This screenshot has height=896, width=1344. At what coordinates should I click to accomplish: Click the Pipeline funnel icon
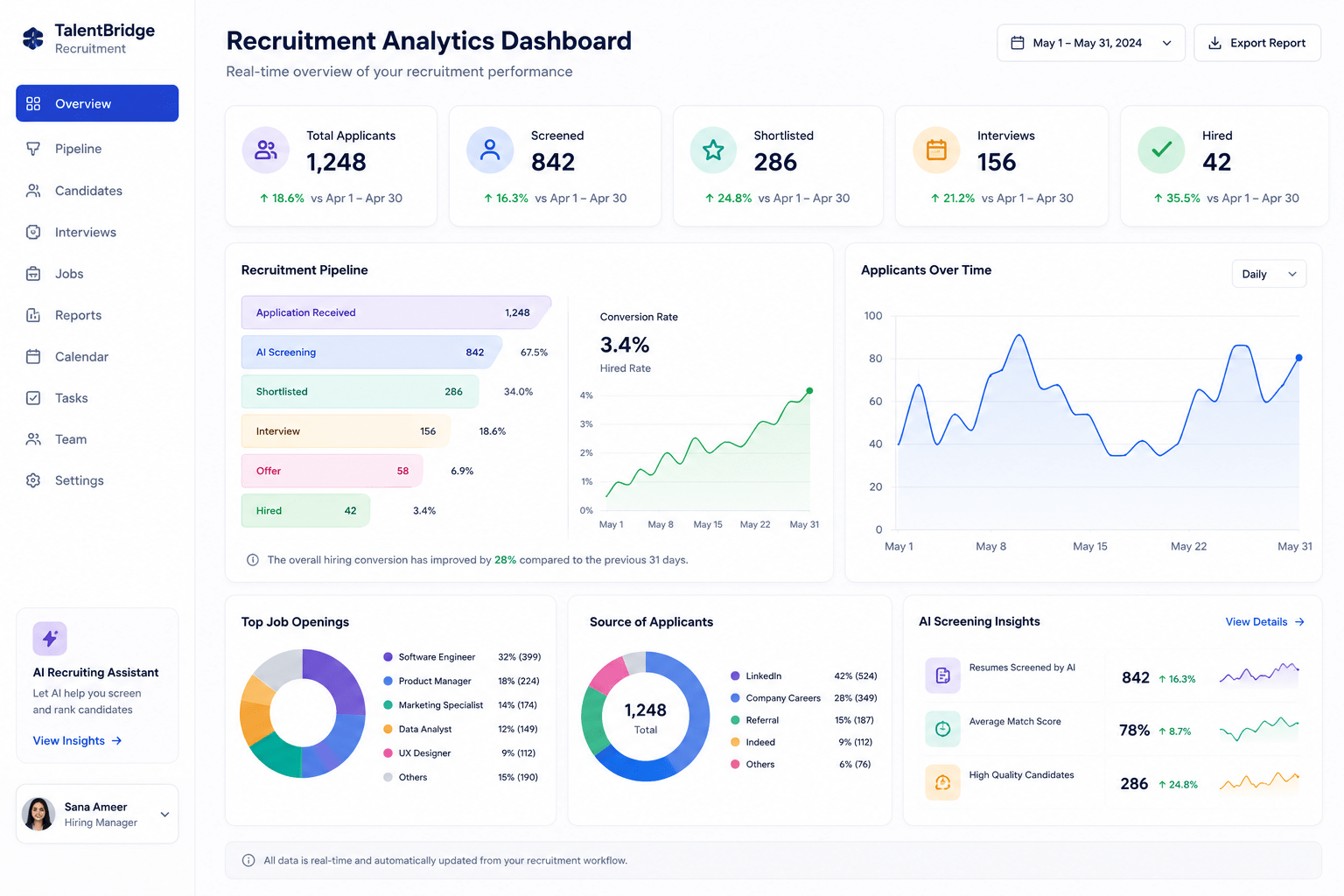[33, 149]
